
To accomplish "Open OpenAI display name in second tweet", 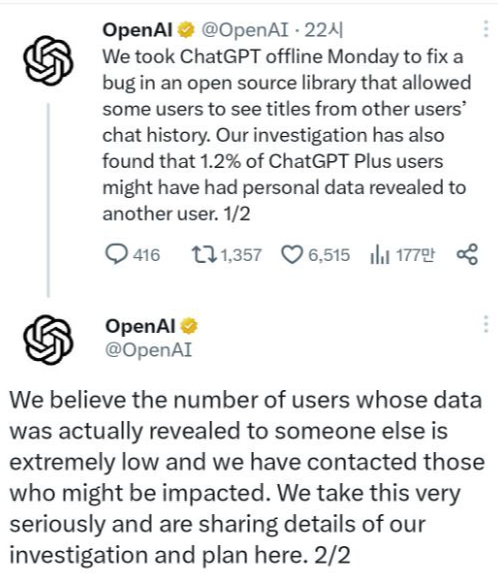I will pyautogui.click(x=140, y=326).
